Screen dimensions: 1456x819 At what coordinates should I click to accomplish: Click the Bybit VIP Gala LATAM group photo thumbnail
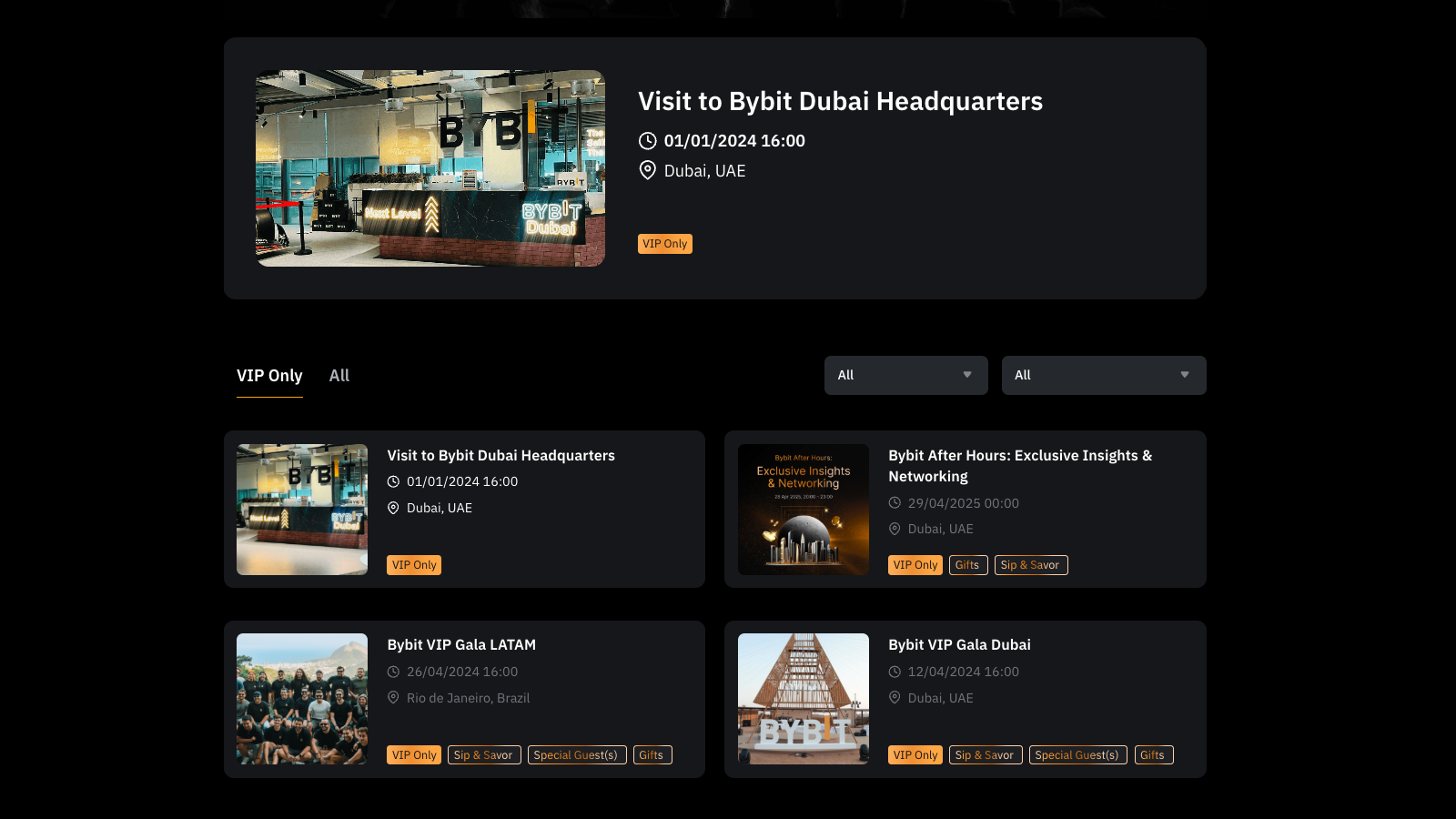tap(301, 699)
